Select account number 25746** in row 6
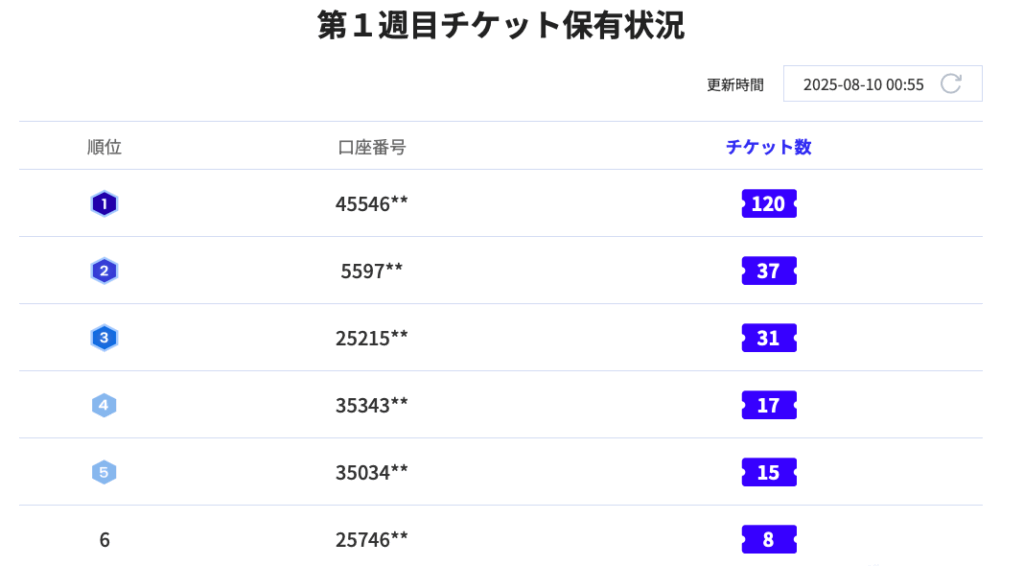Screen dimensions: 1024x566 tap(372, 539)
